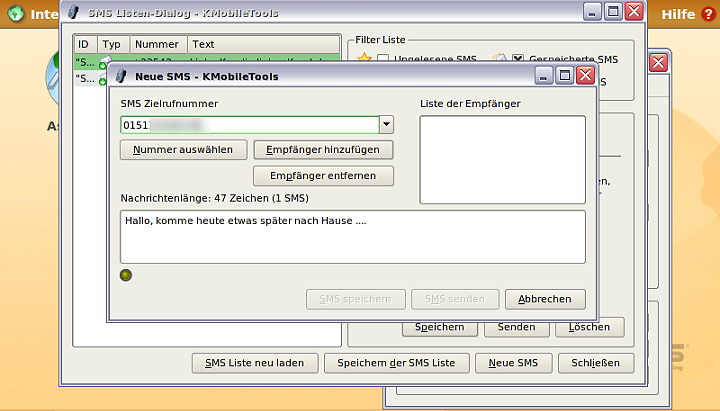The width and height of the screenshot is (720, 411).
Task: Open a new message with Neue SMS button
Action: (513, 363)
